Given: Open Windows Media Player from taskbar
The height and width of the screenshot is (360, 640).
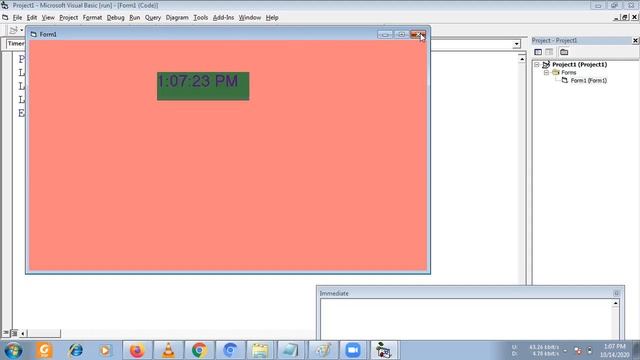Looking at the screenshot, I should click(106, 350).
